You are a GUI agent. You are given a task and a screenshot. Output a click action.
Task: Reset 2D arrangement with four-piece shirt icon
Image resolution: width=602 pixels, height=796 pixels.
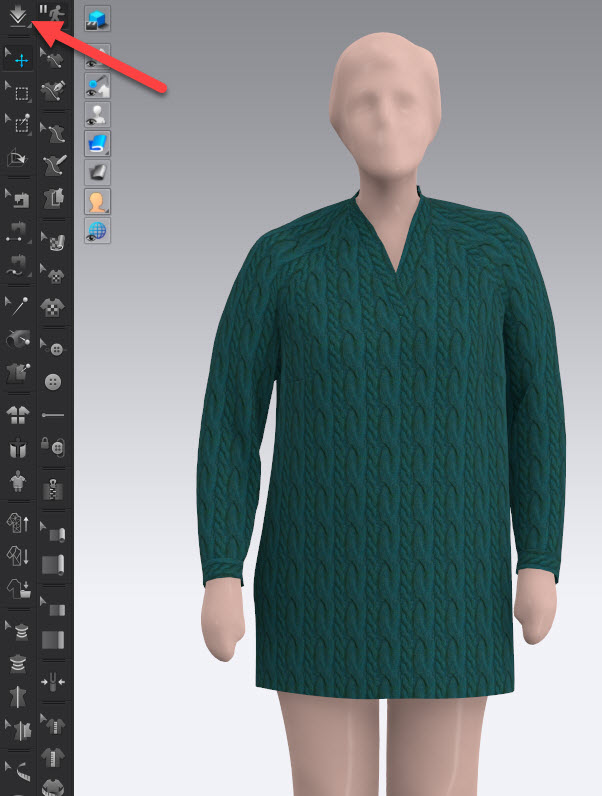pyautogui.click(x=18, y=414)
